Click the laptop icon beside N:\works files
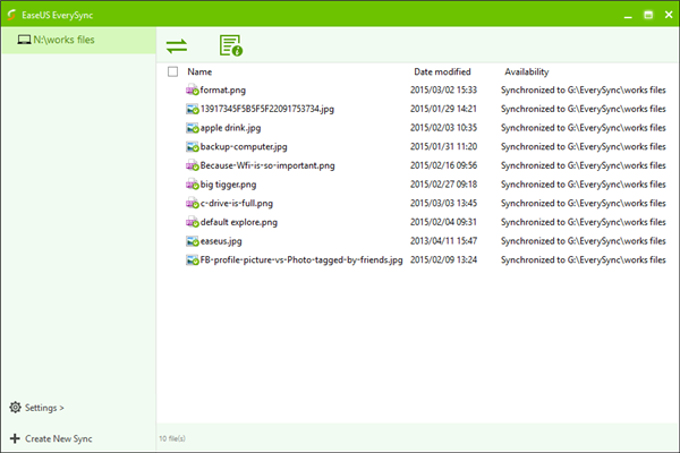 [x=24, y=40]
